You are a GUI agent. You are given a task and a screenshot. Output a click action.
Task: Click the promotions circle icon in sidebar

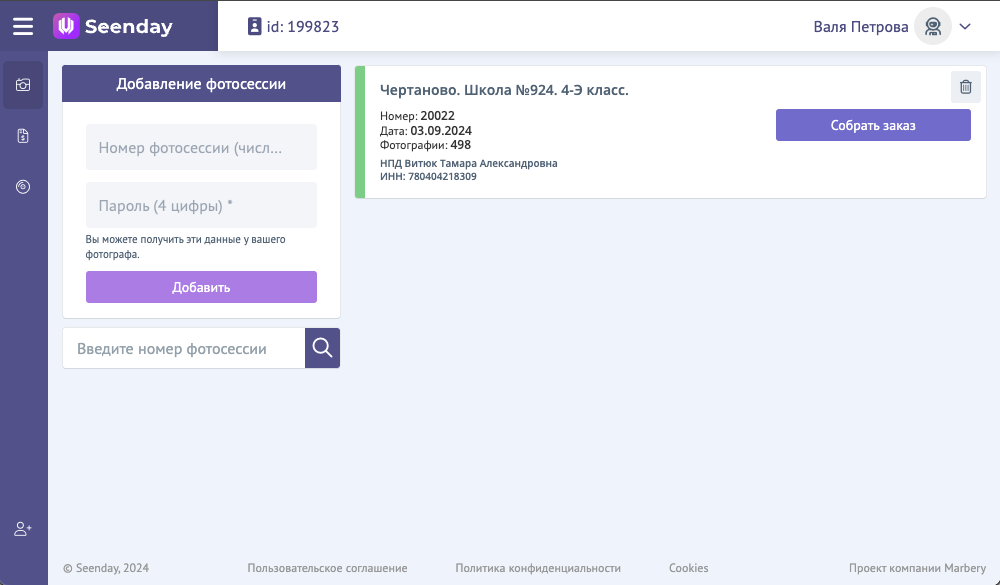pos(22,186)
